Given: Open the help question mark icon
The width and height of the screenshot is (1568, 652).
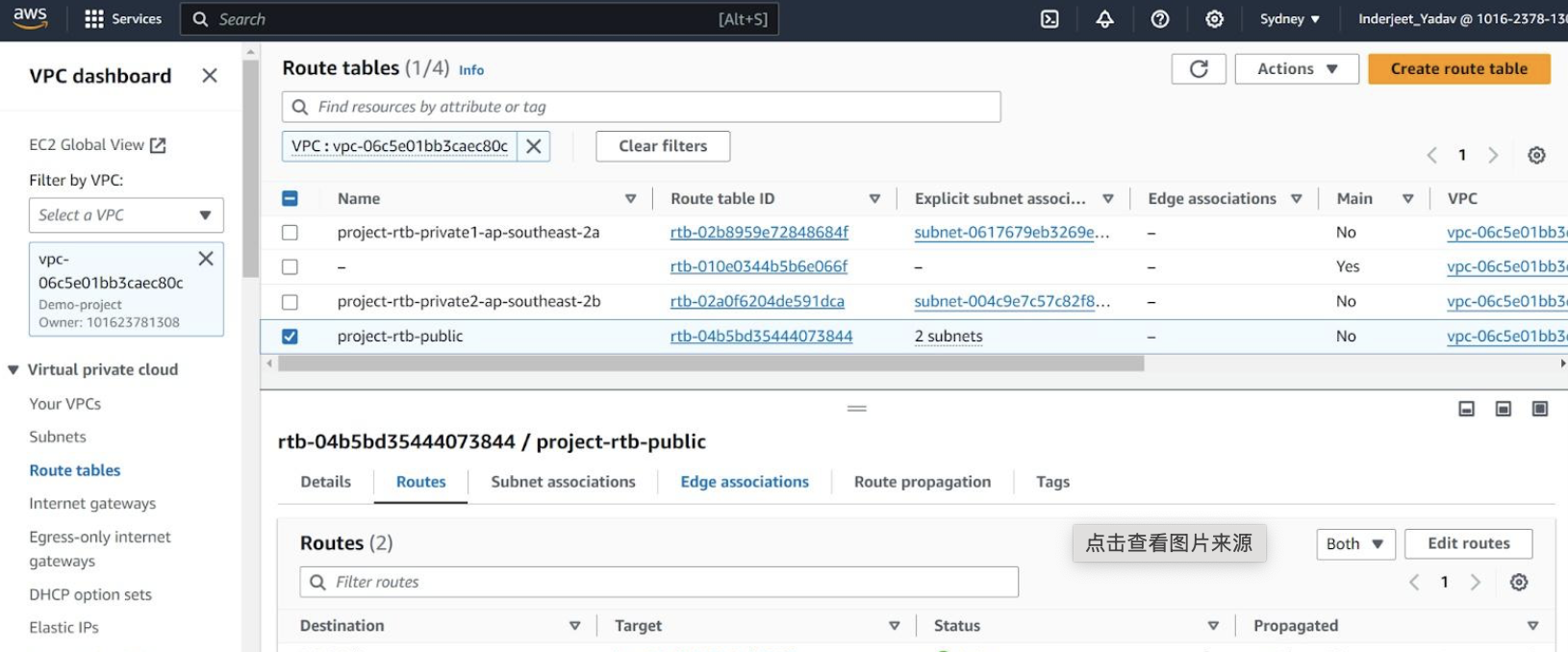Looking at the screenshot, I should pyautogui.click(x=1160, y=19).
